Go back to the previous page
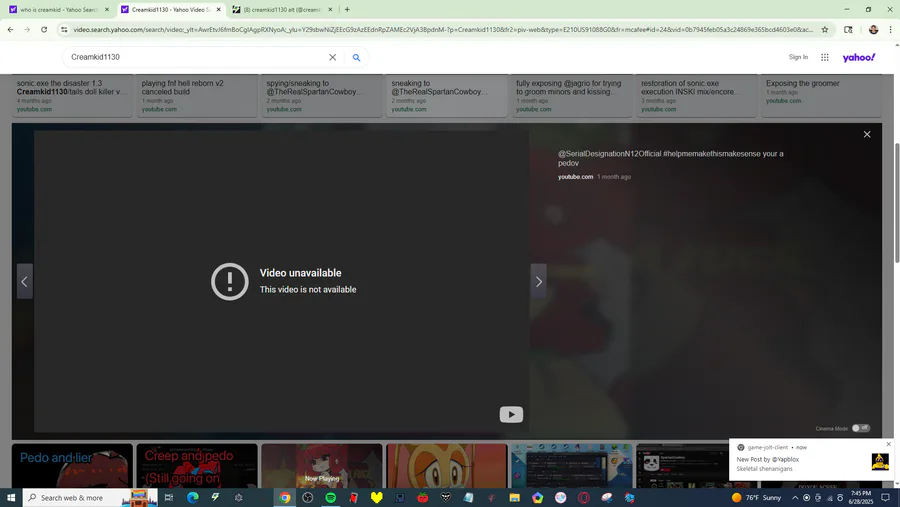900x507 pixels. pos(10,29)
